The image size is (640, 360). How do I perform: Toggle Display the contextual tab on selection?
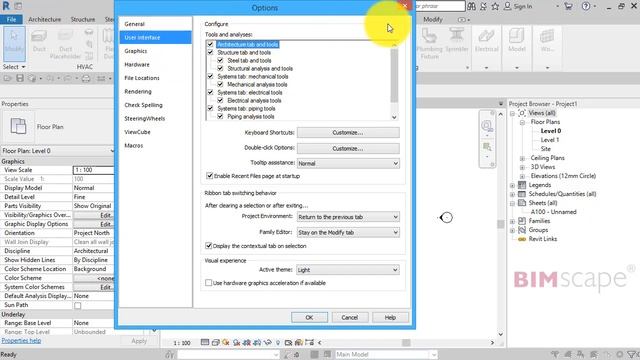click(209, 246)
